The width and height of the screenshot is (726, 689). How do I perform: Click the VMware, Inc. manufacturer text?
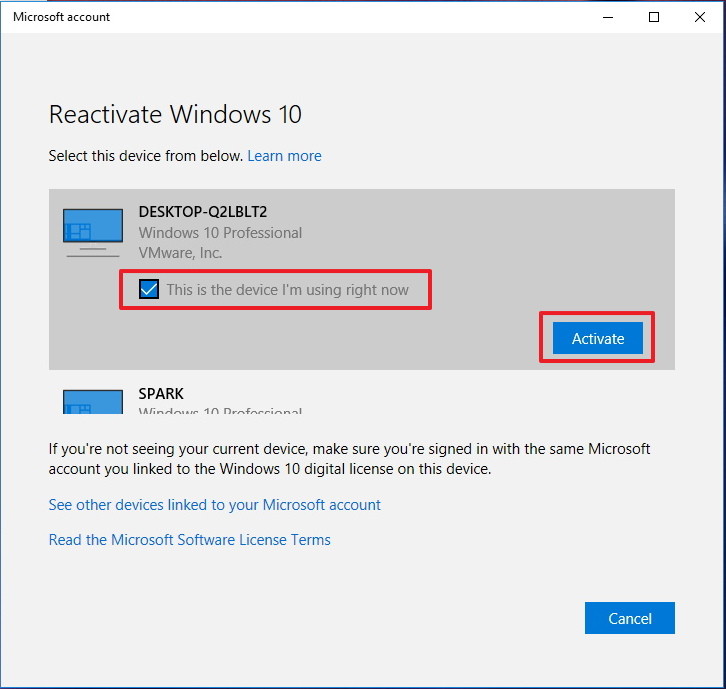point(181,253)
